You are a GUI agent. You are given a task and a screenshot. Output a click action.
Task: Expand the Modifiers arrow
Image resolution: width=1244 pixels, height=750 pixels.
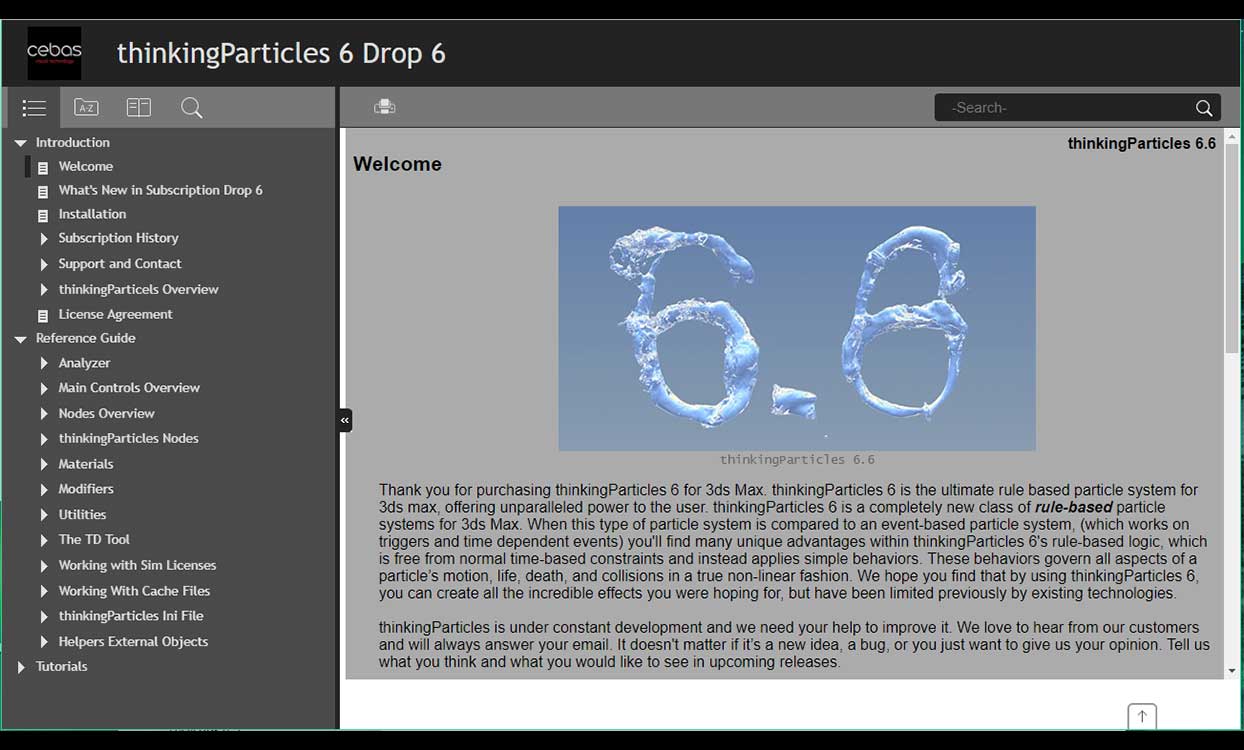pyautogui.click(x=44, y=490)
